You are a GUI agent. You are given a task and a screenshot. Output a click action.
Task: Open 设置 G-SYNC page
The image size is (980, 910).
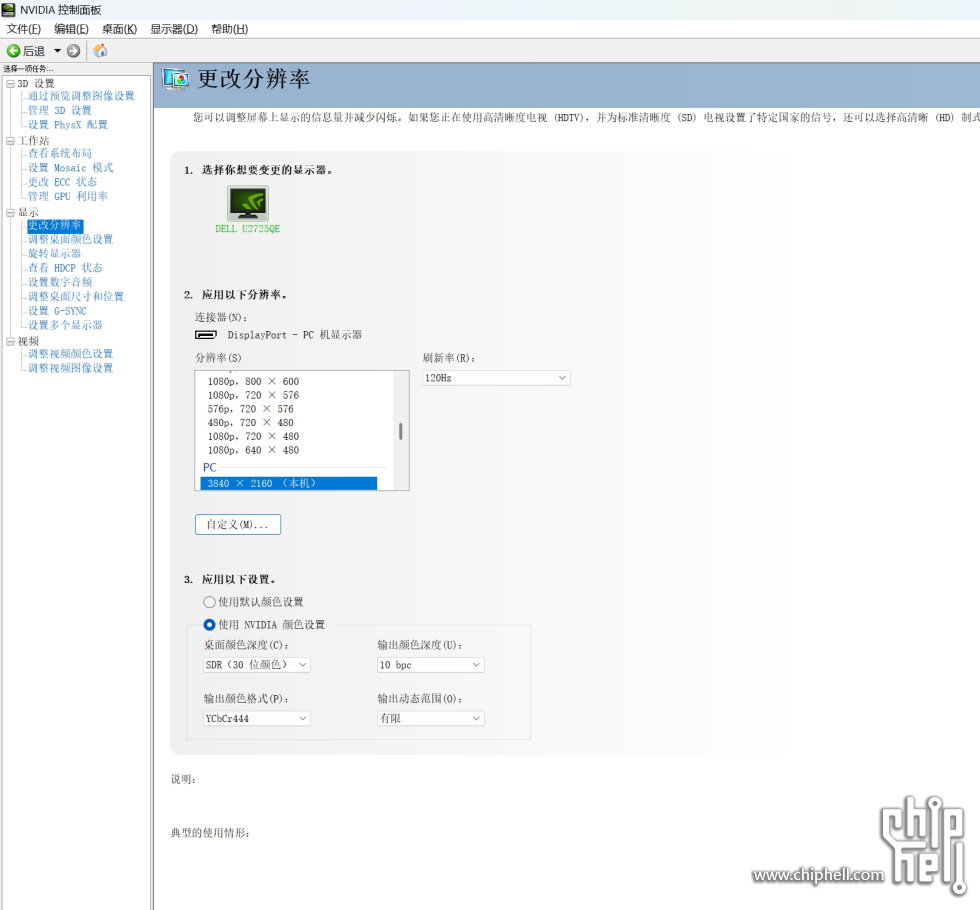point(57,311)
